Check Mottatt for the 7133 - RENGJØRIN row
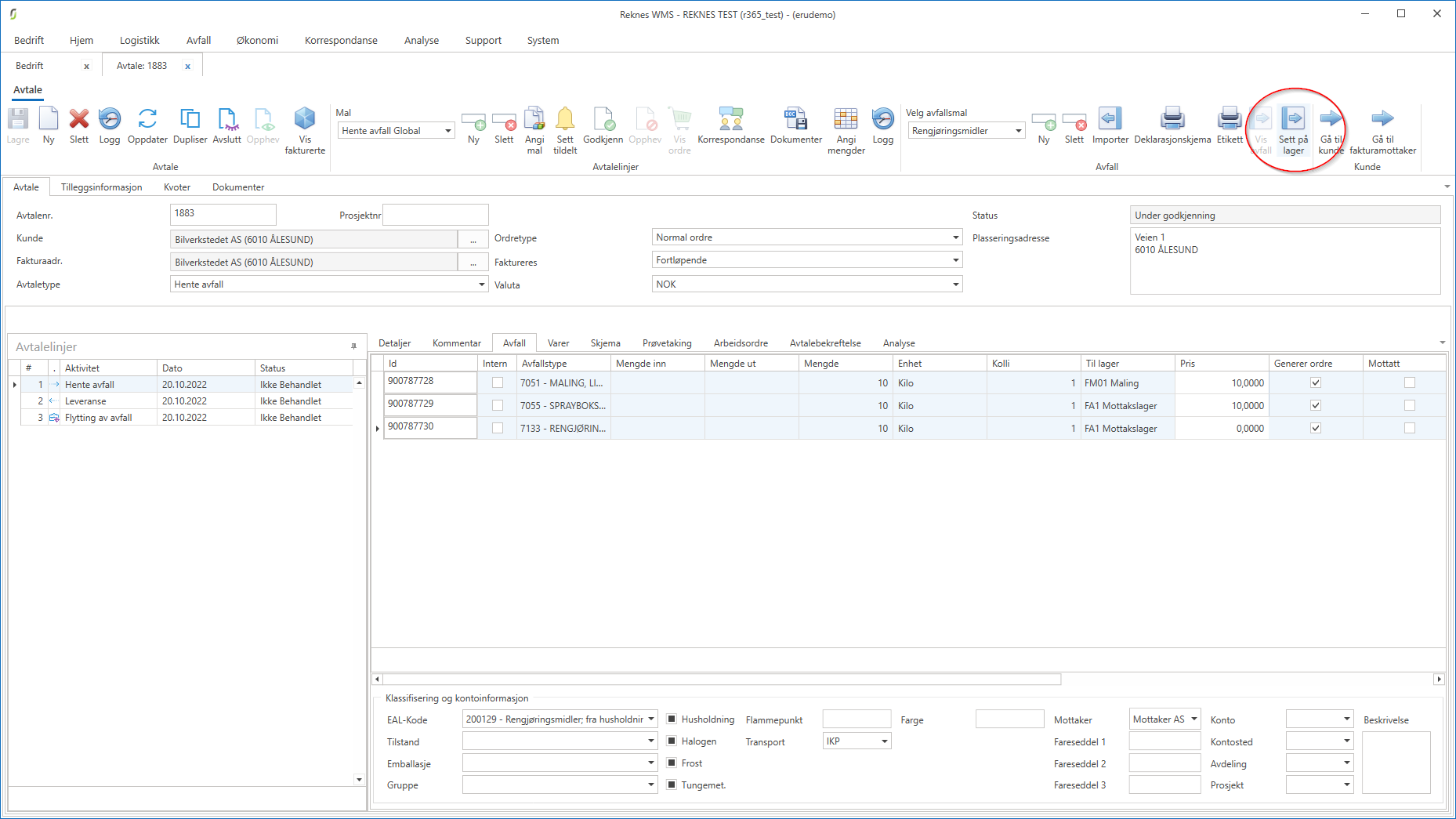1456x819 pixels. (x=1410, y=429)
